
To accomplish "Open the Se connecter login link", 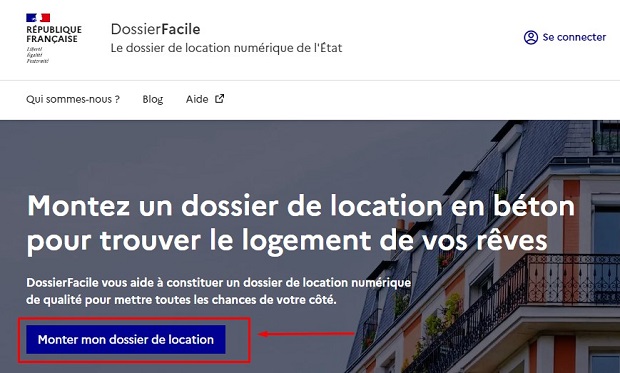I will coord(565,38).
